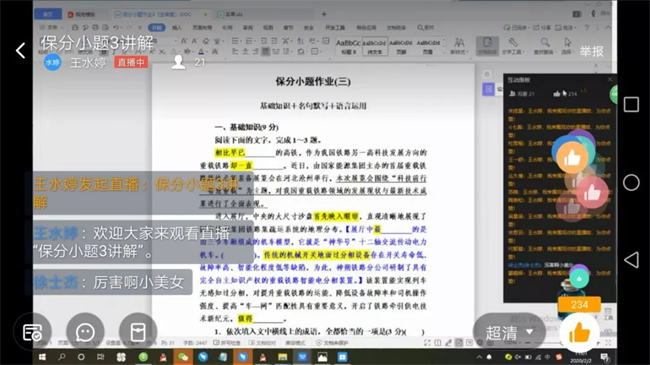Open host avatar labeled 水婷

(53, 63)
